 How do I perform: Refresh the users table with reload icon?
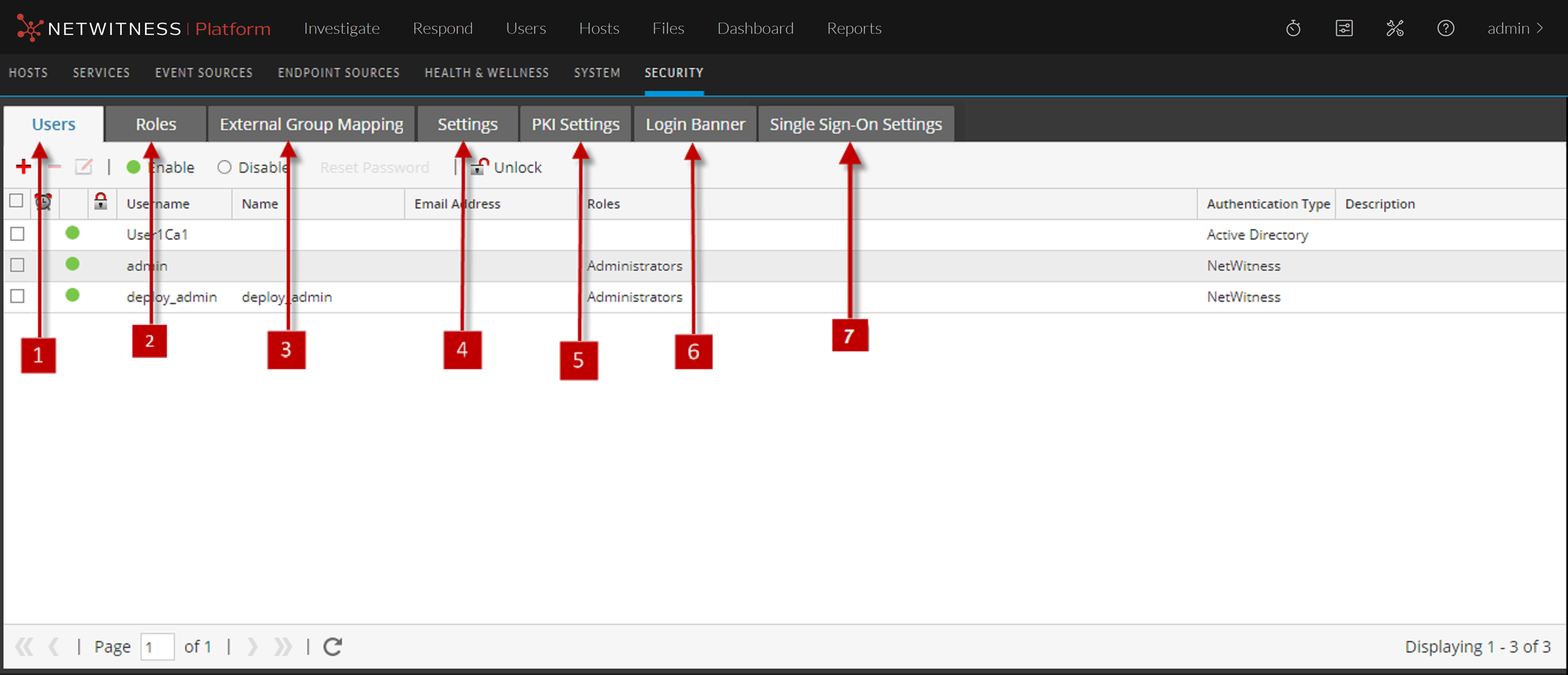(x=332, y=646)
